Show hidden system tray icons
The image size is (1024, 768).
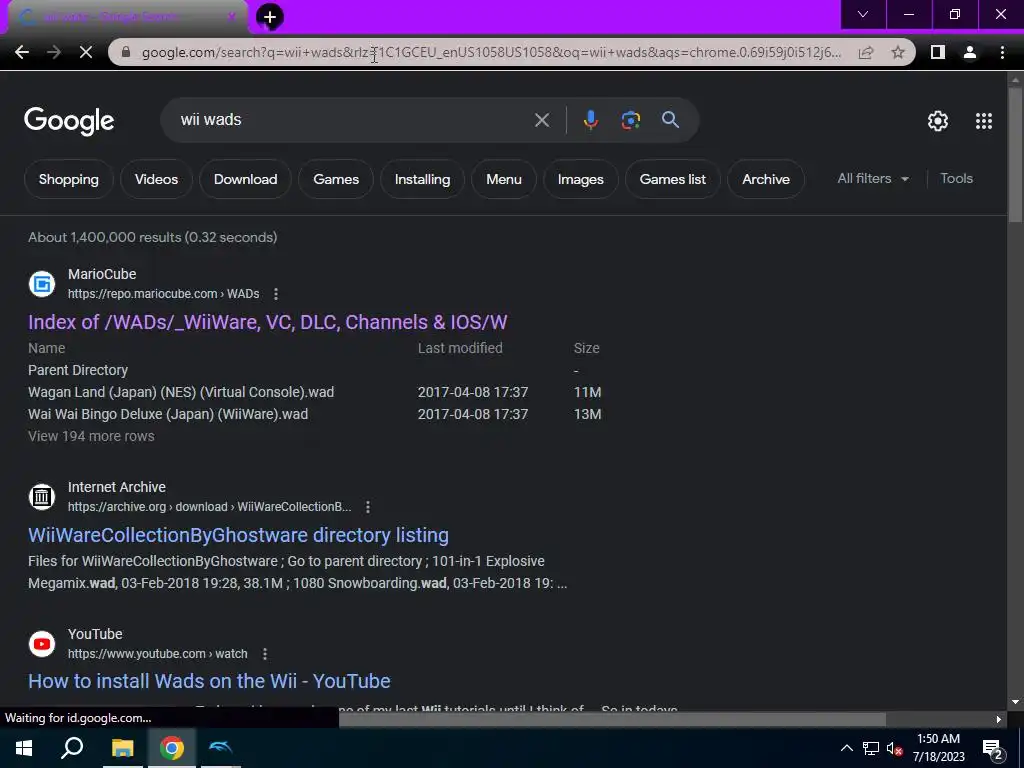(x=846, y=748)
